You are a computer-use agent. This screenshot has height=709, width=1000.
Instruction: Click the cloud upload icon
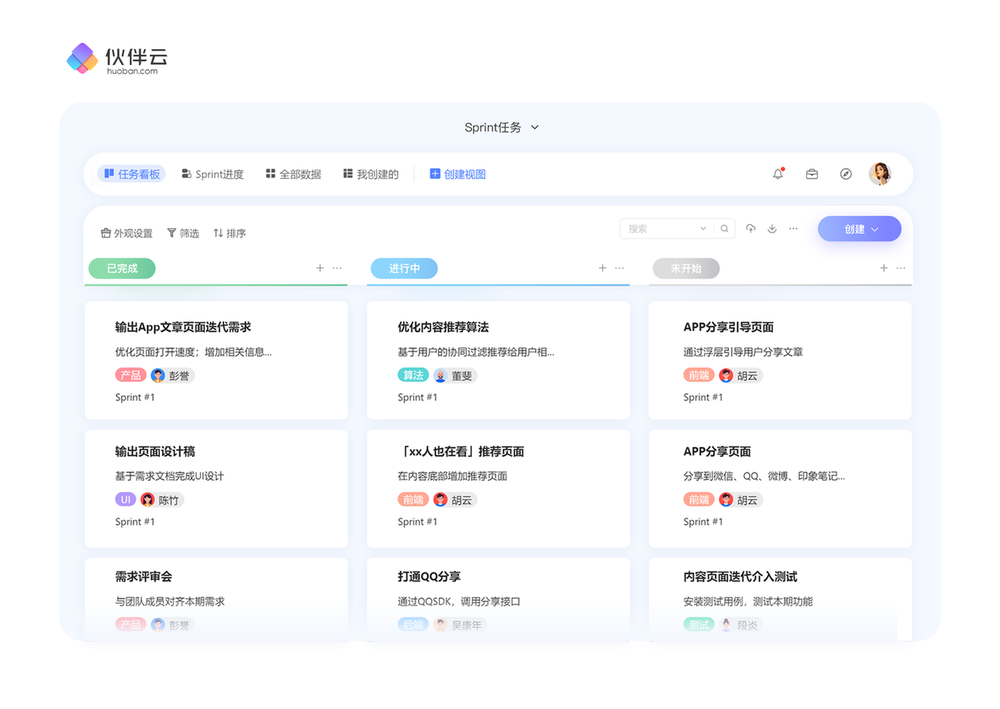click(x=750, y=229)
